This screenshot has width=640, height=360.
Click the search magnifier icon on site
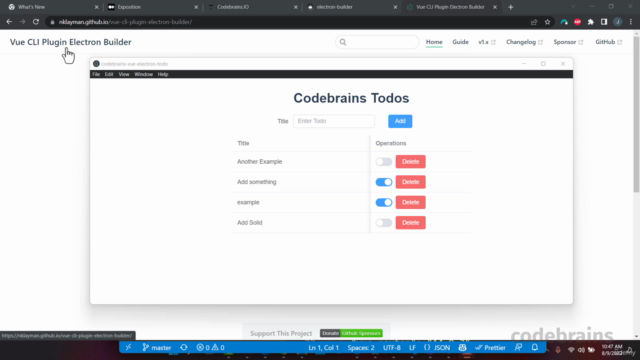(x=343, y=42)
